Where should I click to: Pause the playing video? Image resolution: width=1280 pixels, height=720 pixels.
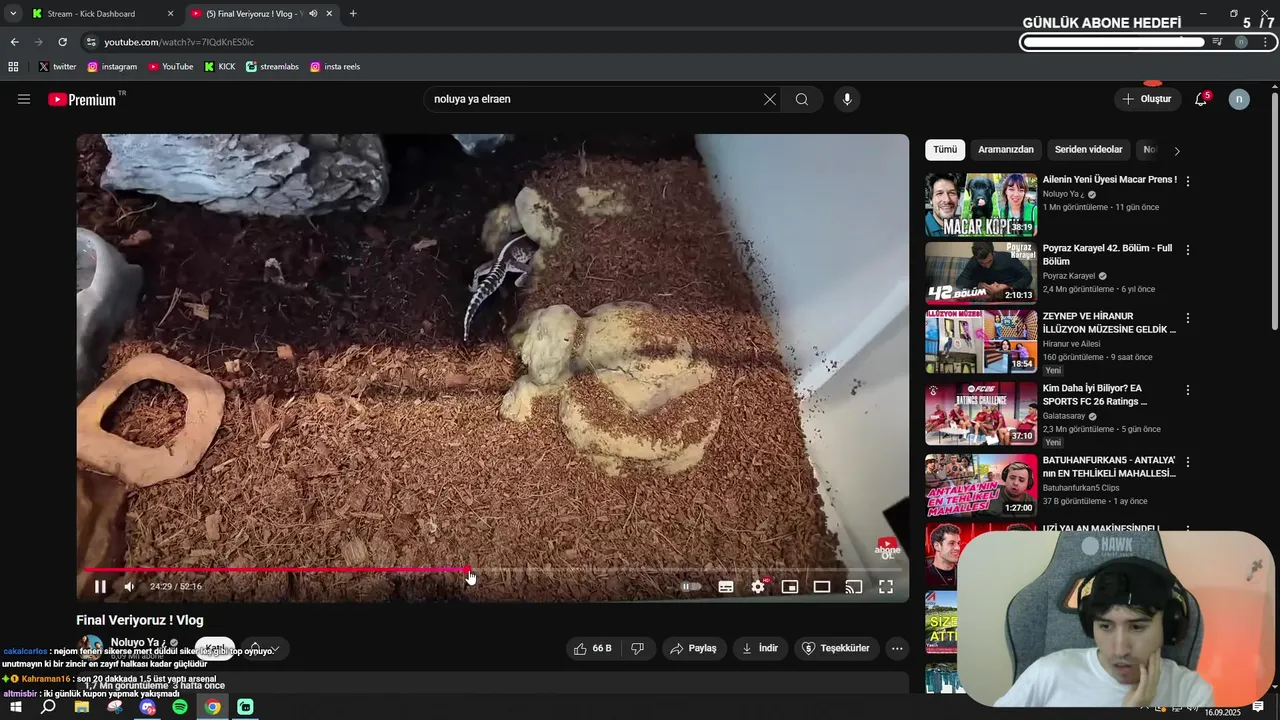click(100, 587)
